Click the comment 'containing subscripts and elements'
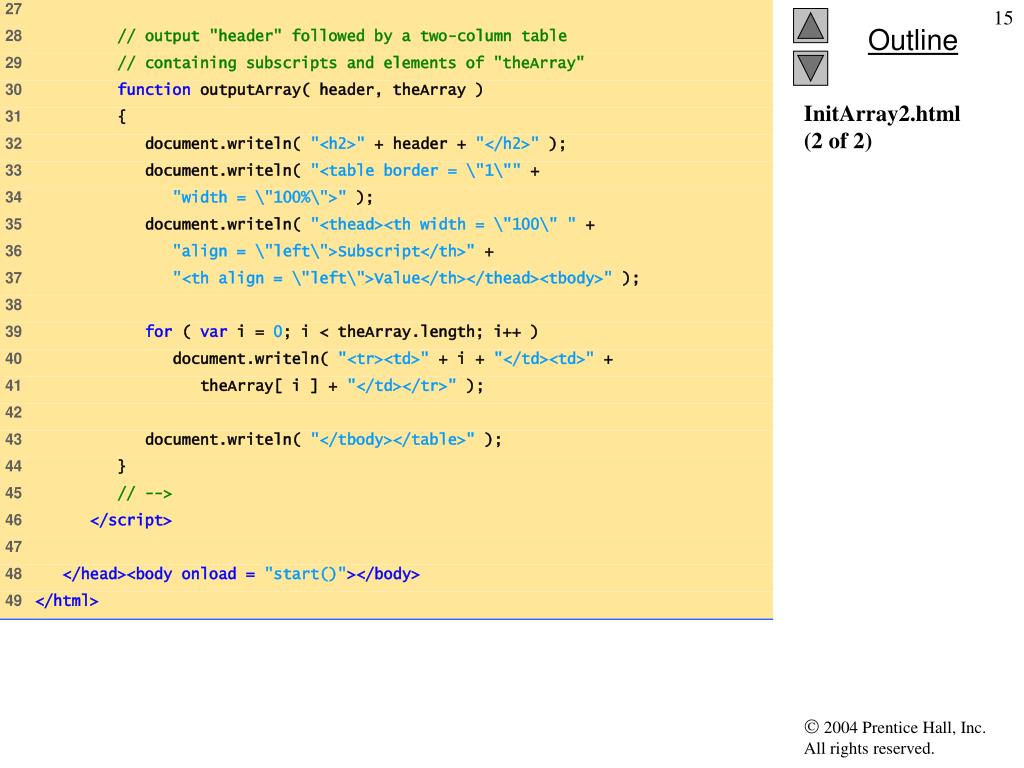This screenshot has height=768, width=1024. pyautogui.click(x=351, y=63)
